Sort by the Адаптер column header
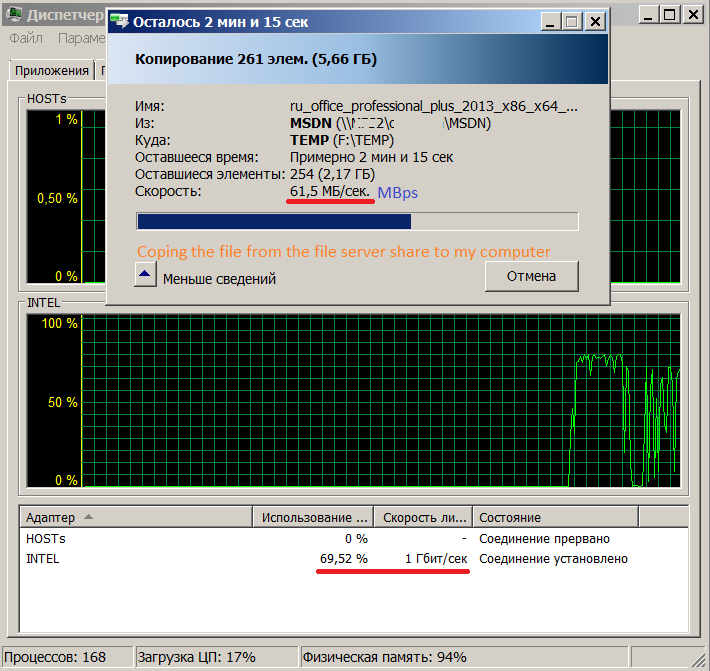This screenshot has height=671, width=710. (136, 517)
